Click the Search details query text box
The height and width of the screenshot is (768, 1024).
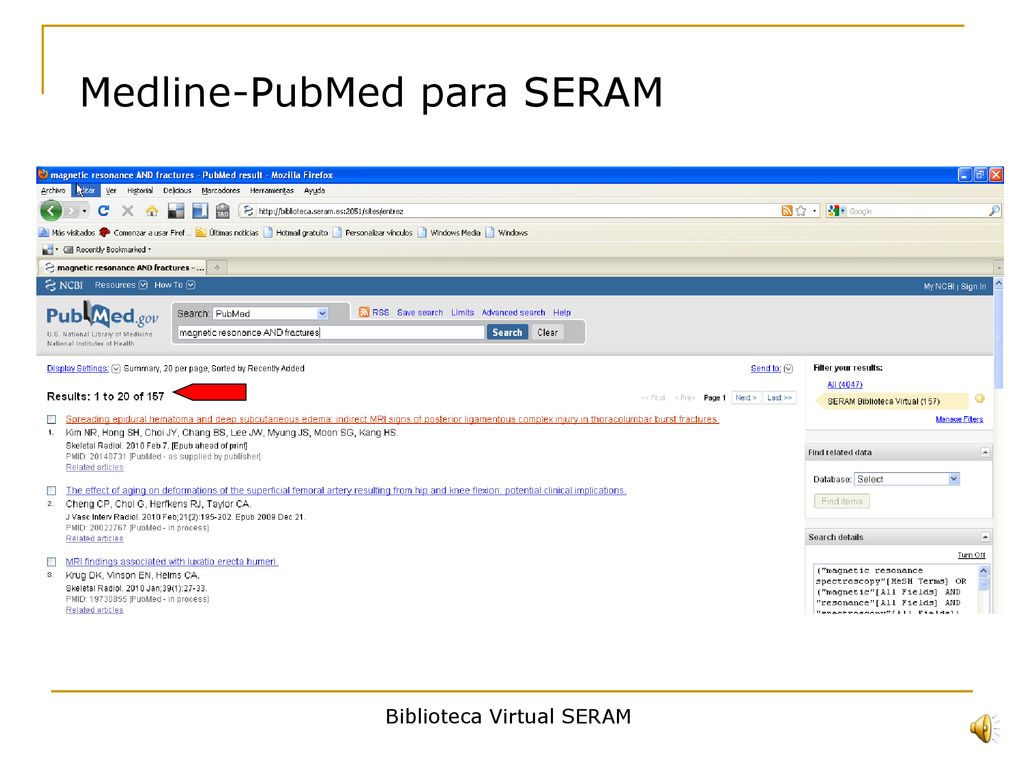(x=895, y=589)
